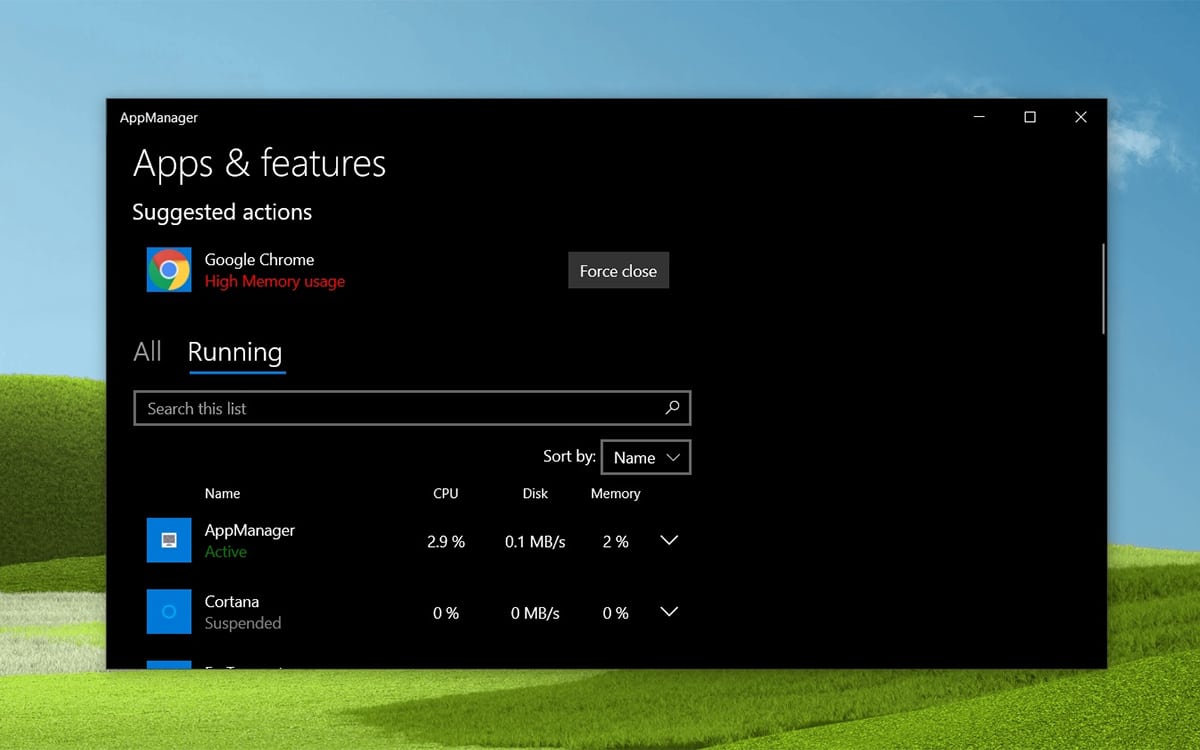
Task: Minimize the AppManager window
Action: (979, 117)
